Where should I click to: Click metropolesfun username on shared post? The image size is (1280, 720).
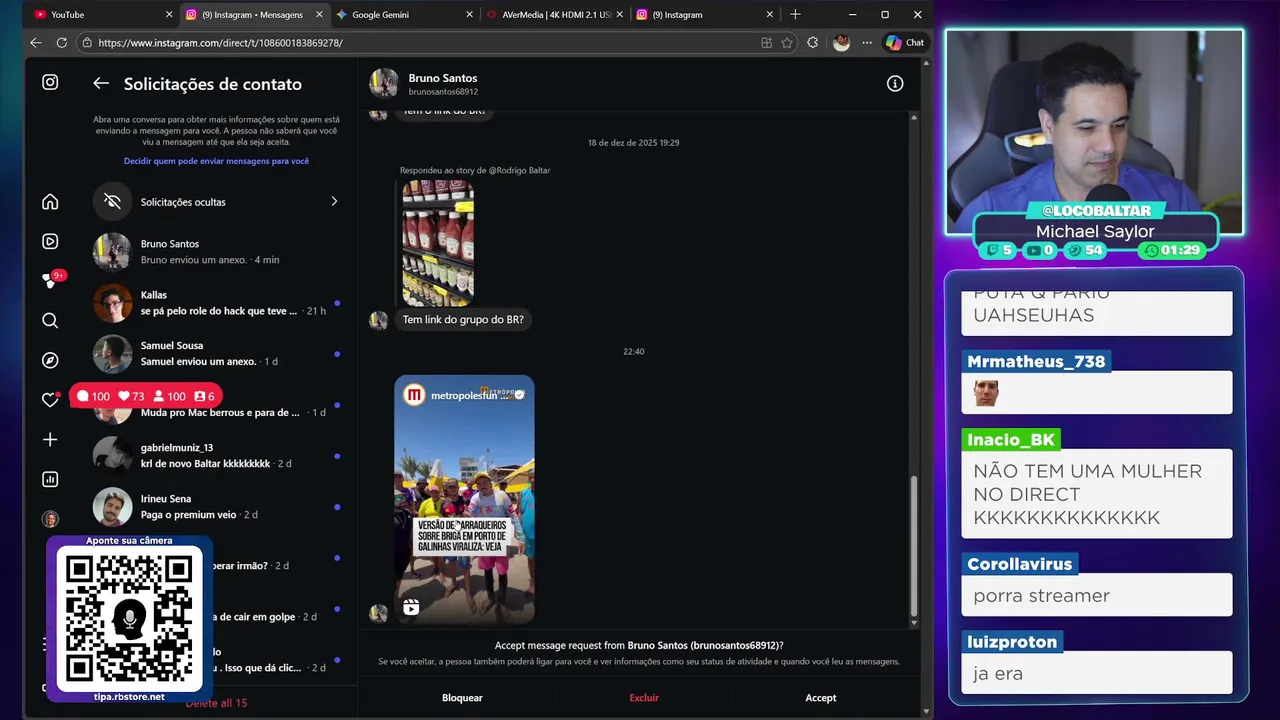coord(464,396)
